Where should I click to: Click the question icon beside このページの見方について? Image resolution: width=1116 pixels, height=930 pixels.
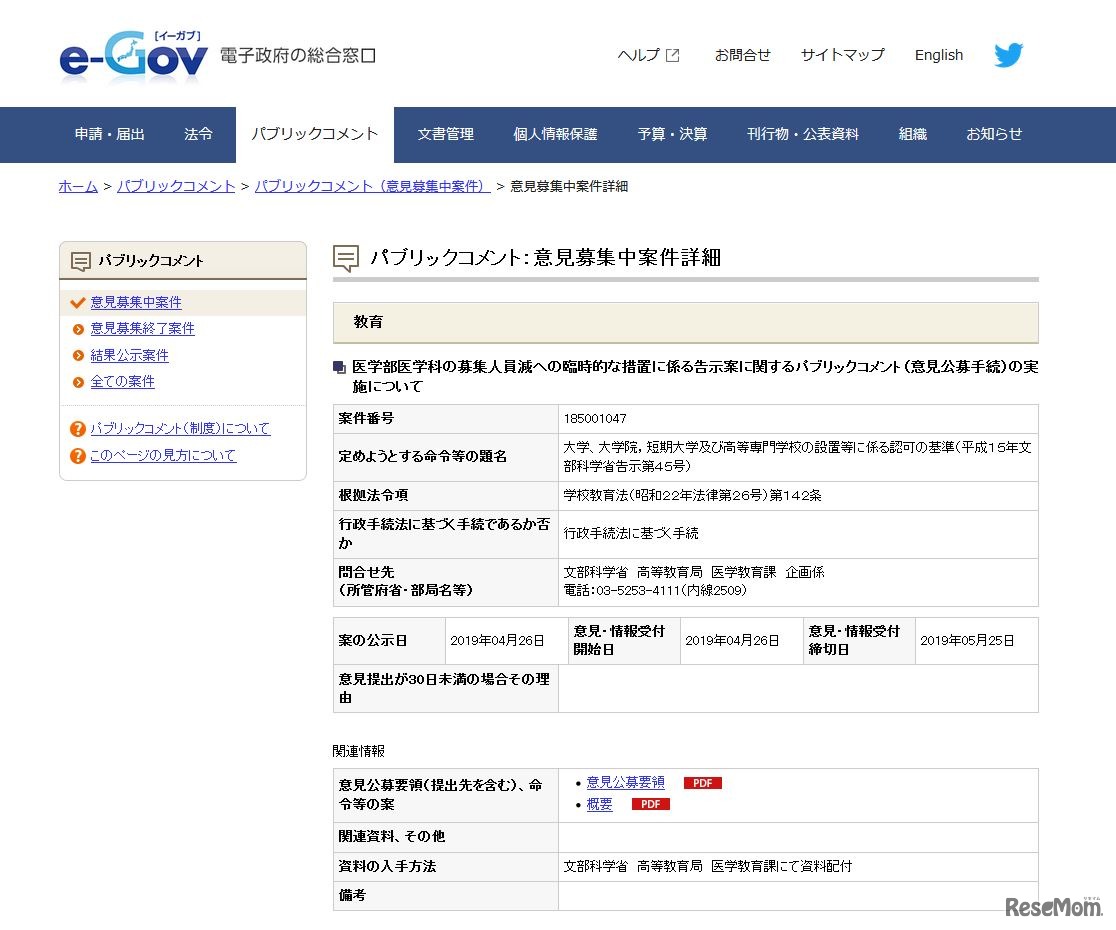[78, 456]
